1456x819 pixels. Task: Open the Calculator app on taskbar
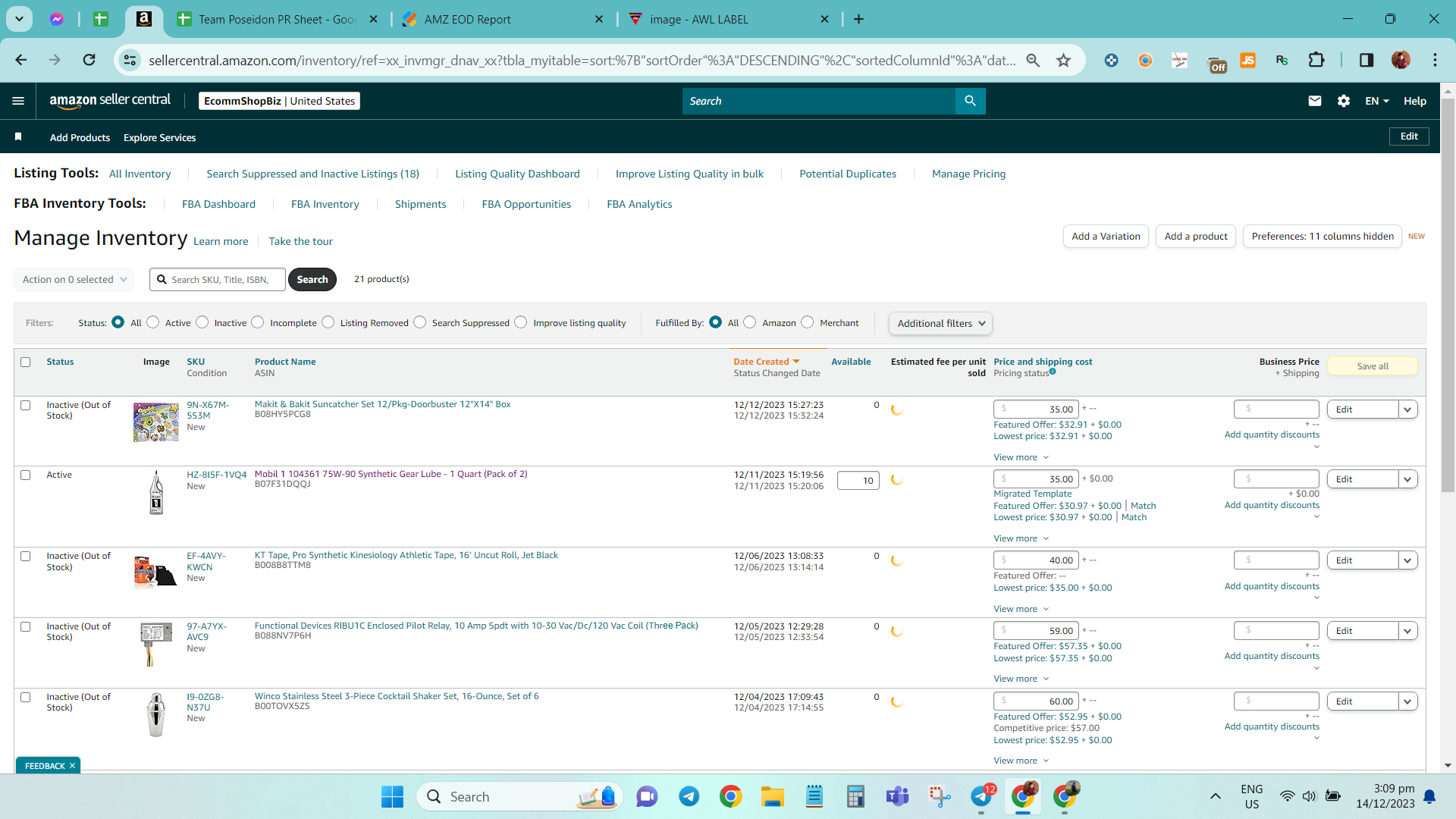pos(855,796)
